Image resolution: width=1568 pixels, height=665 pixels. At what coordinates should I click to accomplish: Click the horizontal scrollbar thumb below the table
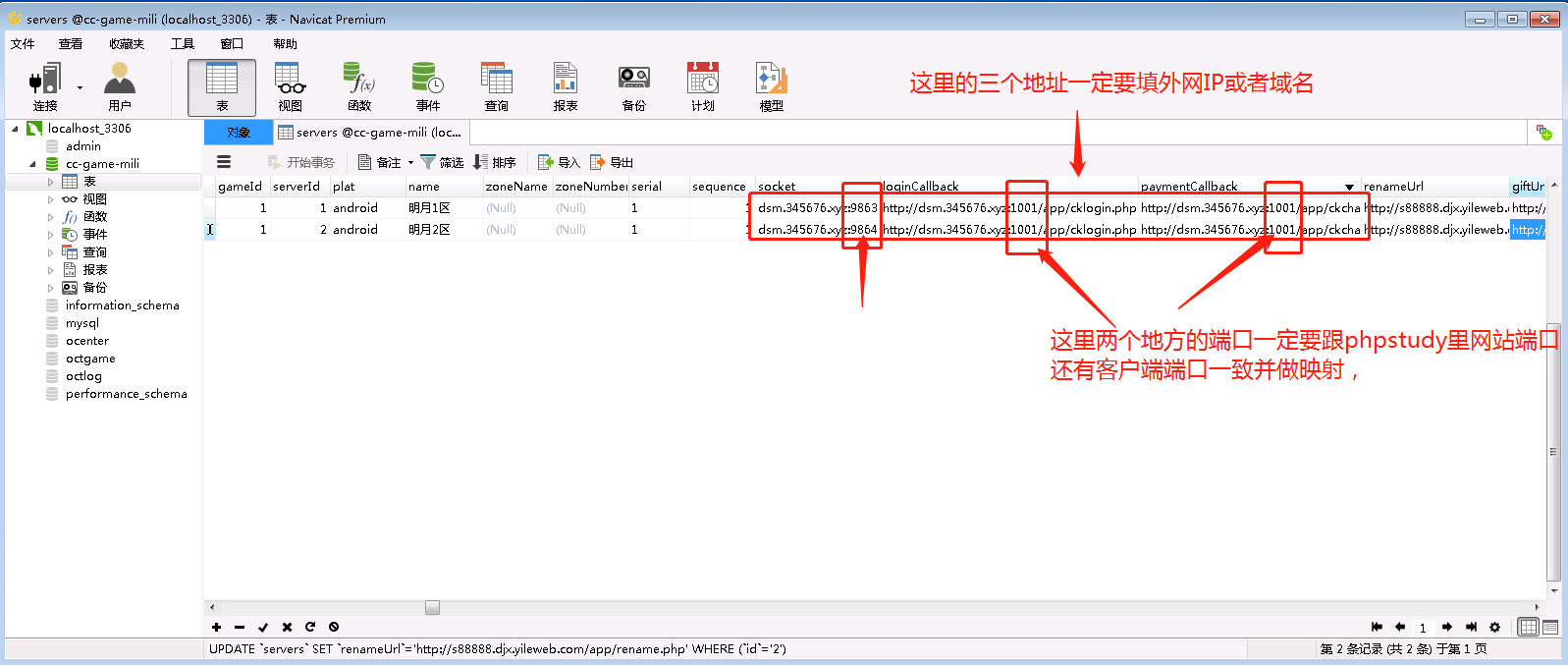(432, 607)
